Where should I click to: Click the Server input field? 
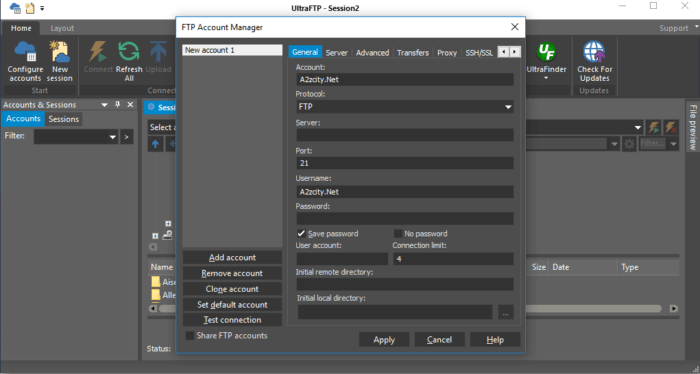click(405, 135)
